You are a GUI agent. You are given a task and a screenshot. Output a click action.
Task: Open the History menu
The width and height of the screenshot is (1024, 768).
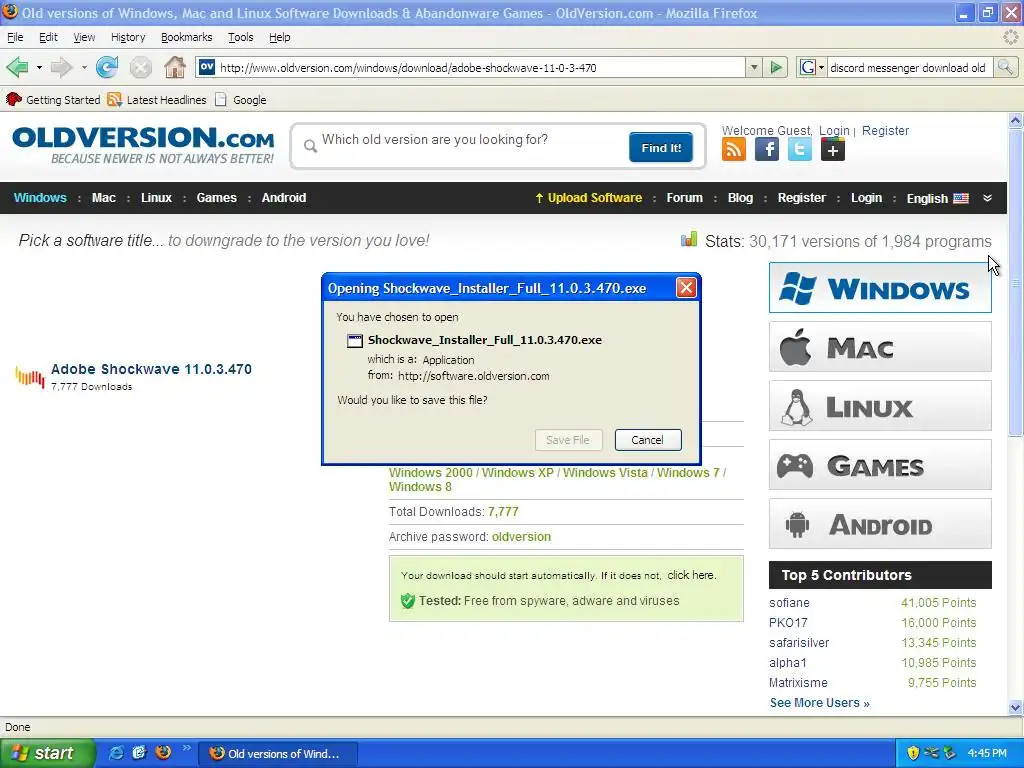pyautogui.click(x=128, y=37)
